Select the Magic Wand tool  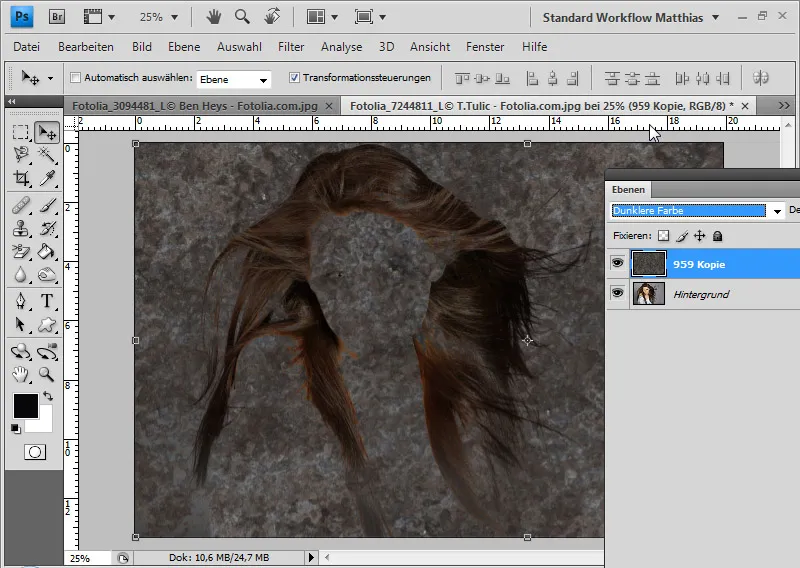(47, 155)
